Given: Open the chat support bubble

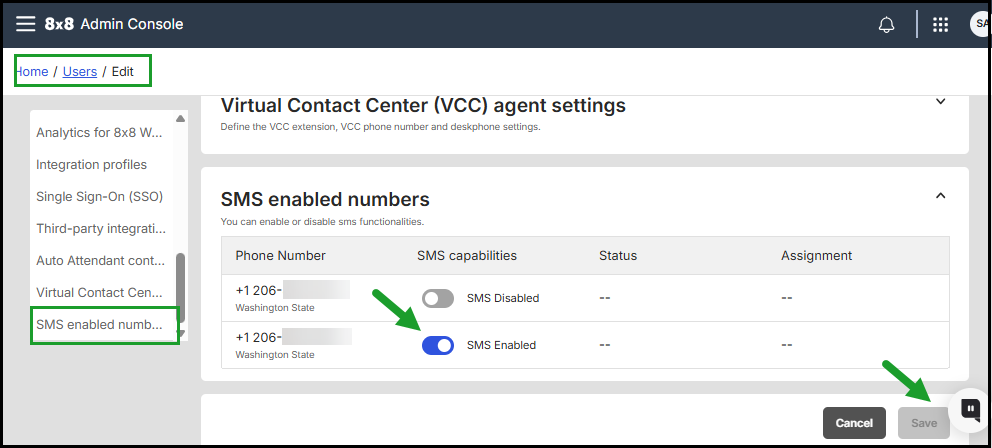Looking at the screenshot, I should [969, 409].
